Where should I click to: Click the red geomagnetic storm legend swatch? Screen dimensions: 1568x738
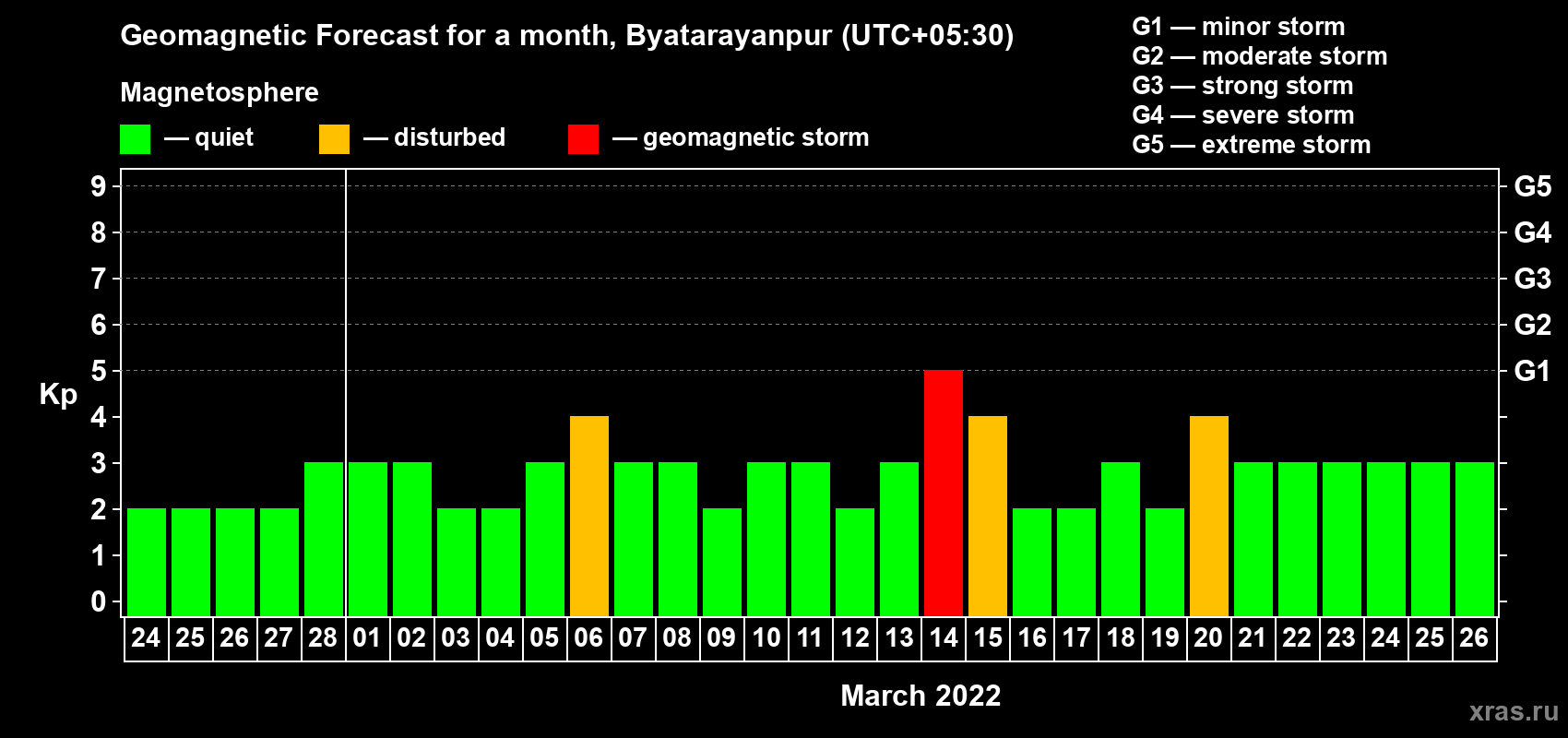[x=583, y=139]
